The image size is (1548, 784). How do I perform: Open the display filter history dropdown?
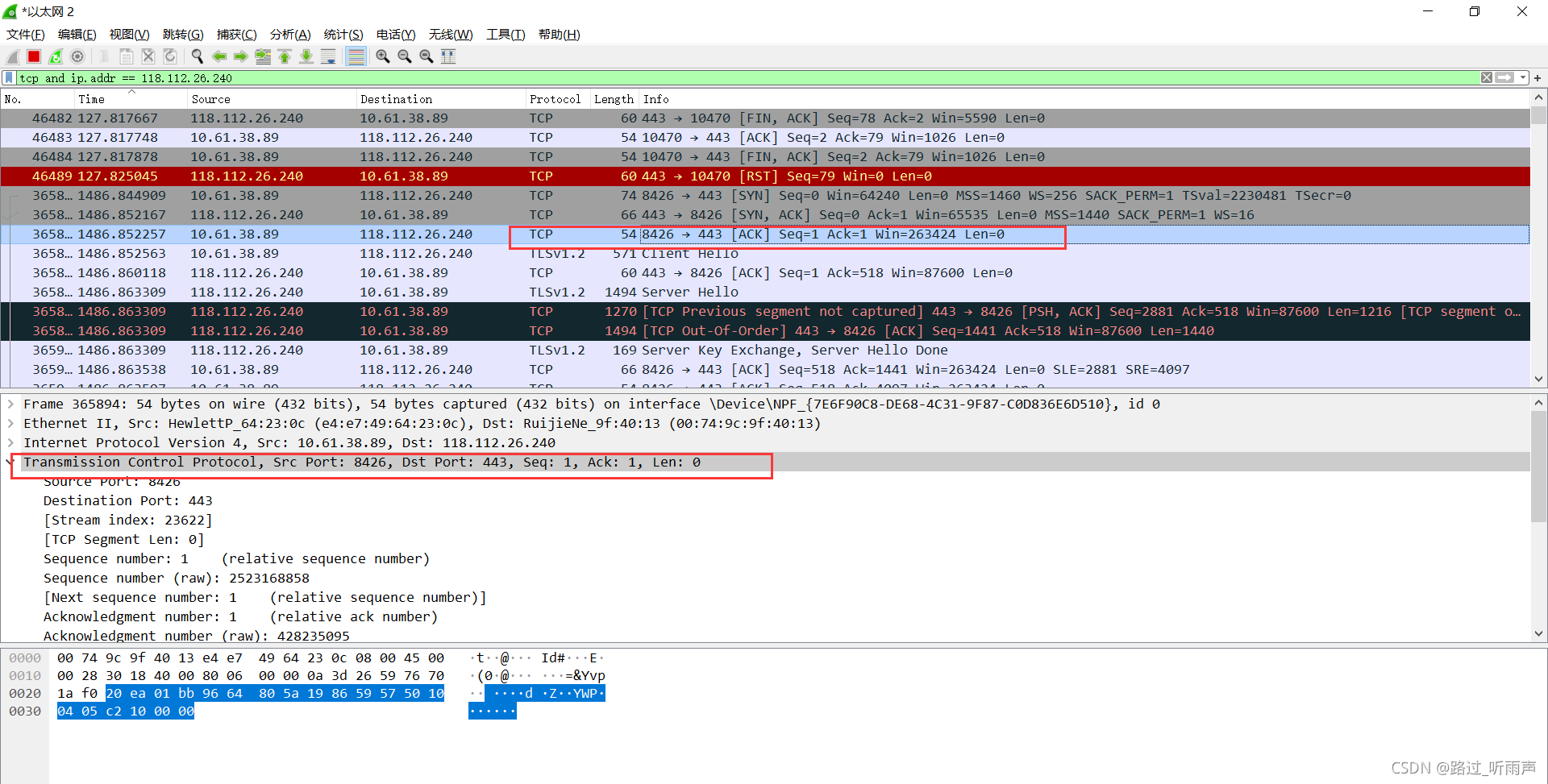pyautogui.click(x=1523, y=78)
